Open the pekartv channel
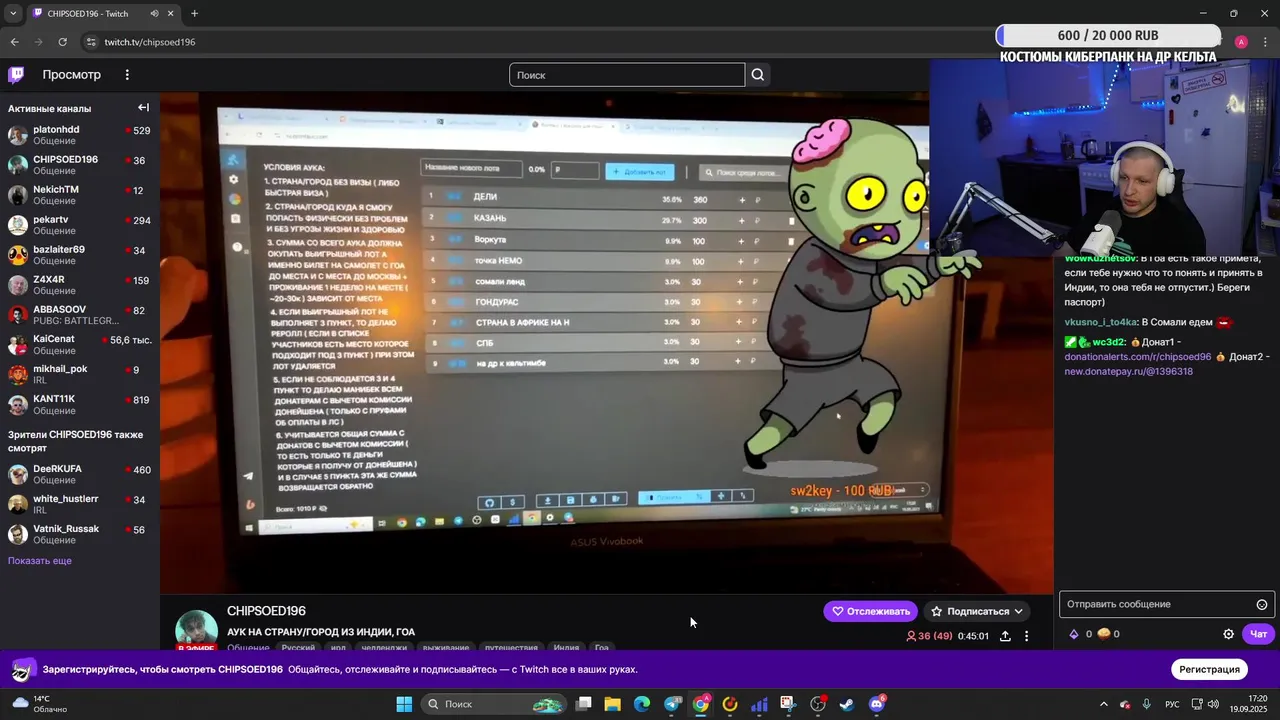 pos(80,225)
